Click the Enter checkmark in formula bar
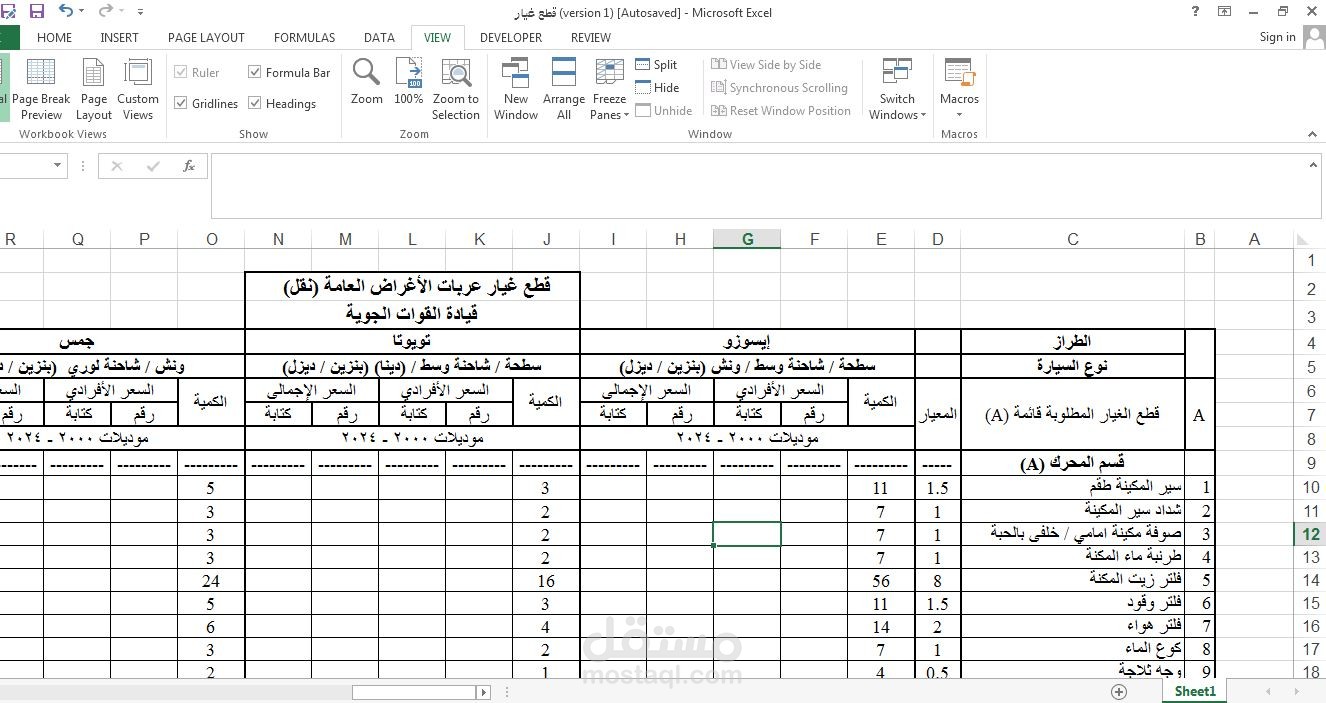The image size is (1326, 703). click(x=153, y=166)
